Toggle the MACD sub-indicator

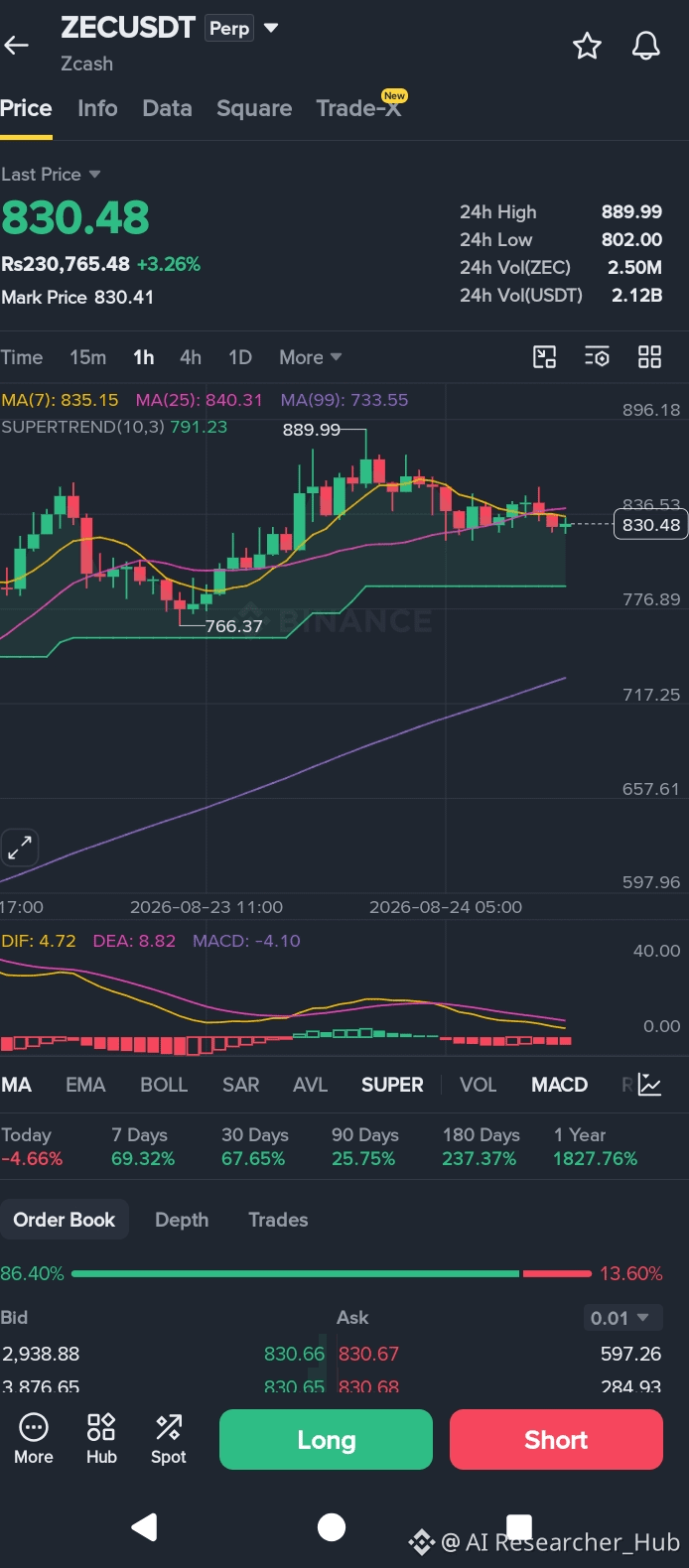pos(559,1085)
